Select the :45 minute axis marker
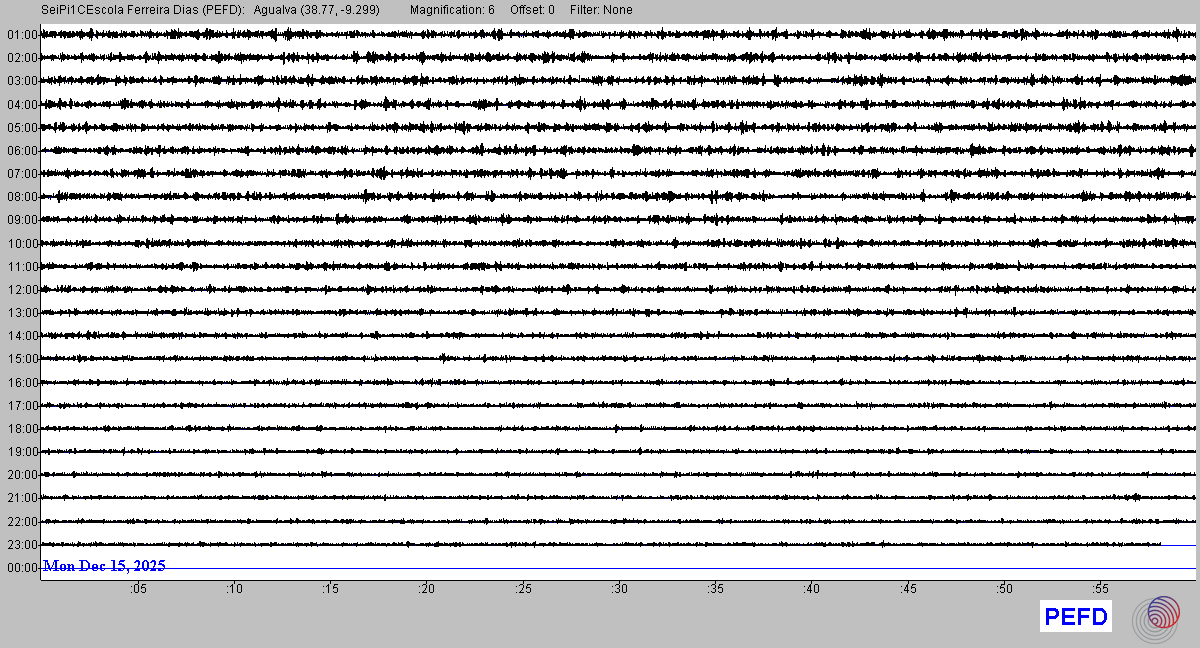The image size is (1200, 648). (908, 590)
